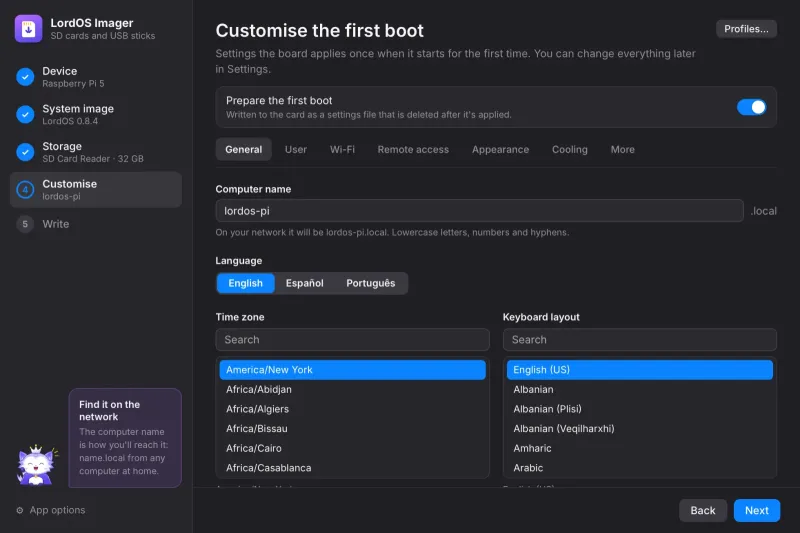The width and height of the screenshot is (800, 533).
Task: Switch to the General tab
Action: coord(243,149)
